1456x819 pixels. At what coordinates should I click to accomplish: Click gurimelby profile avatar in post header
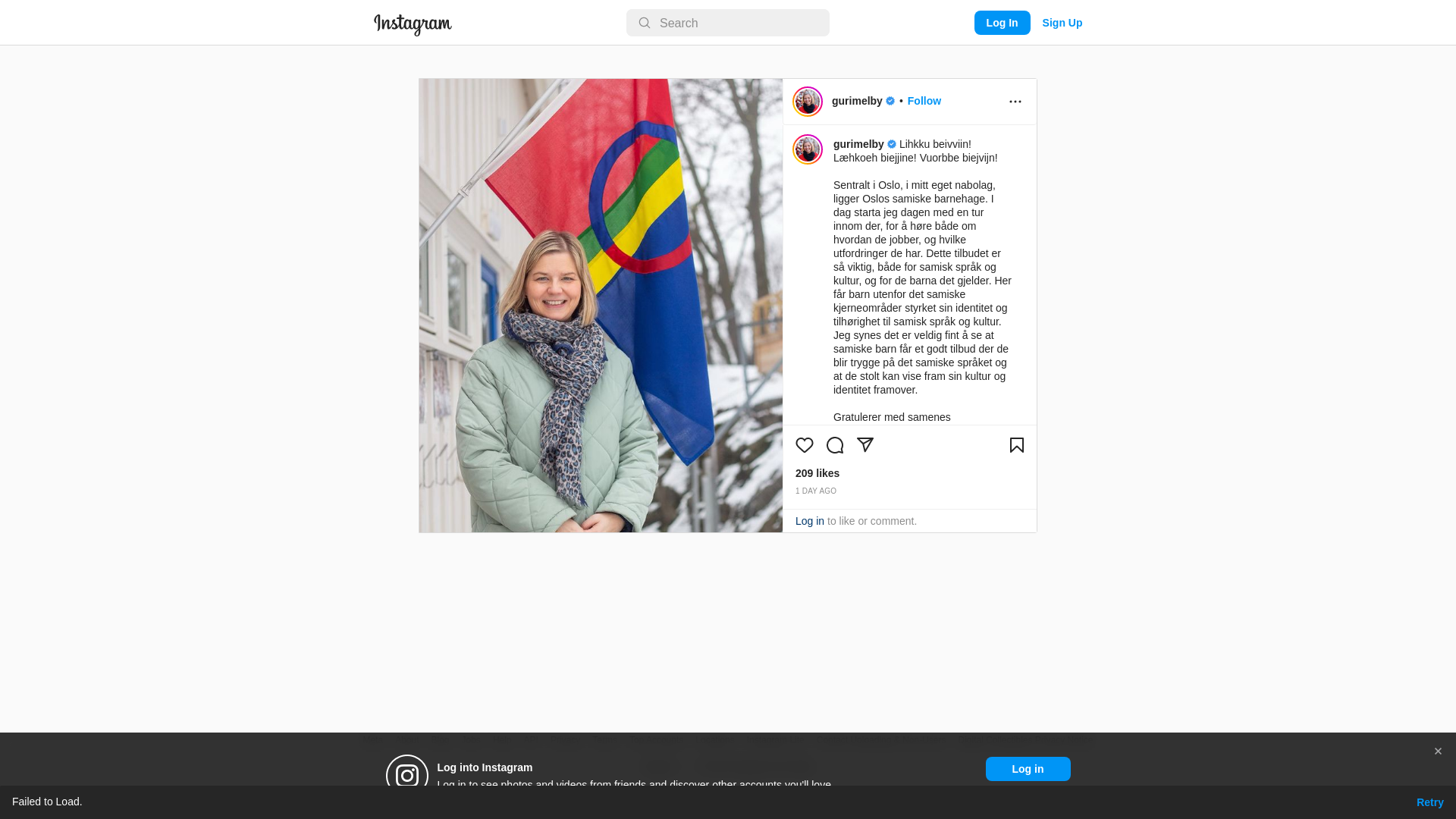tap(808, 102)
